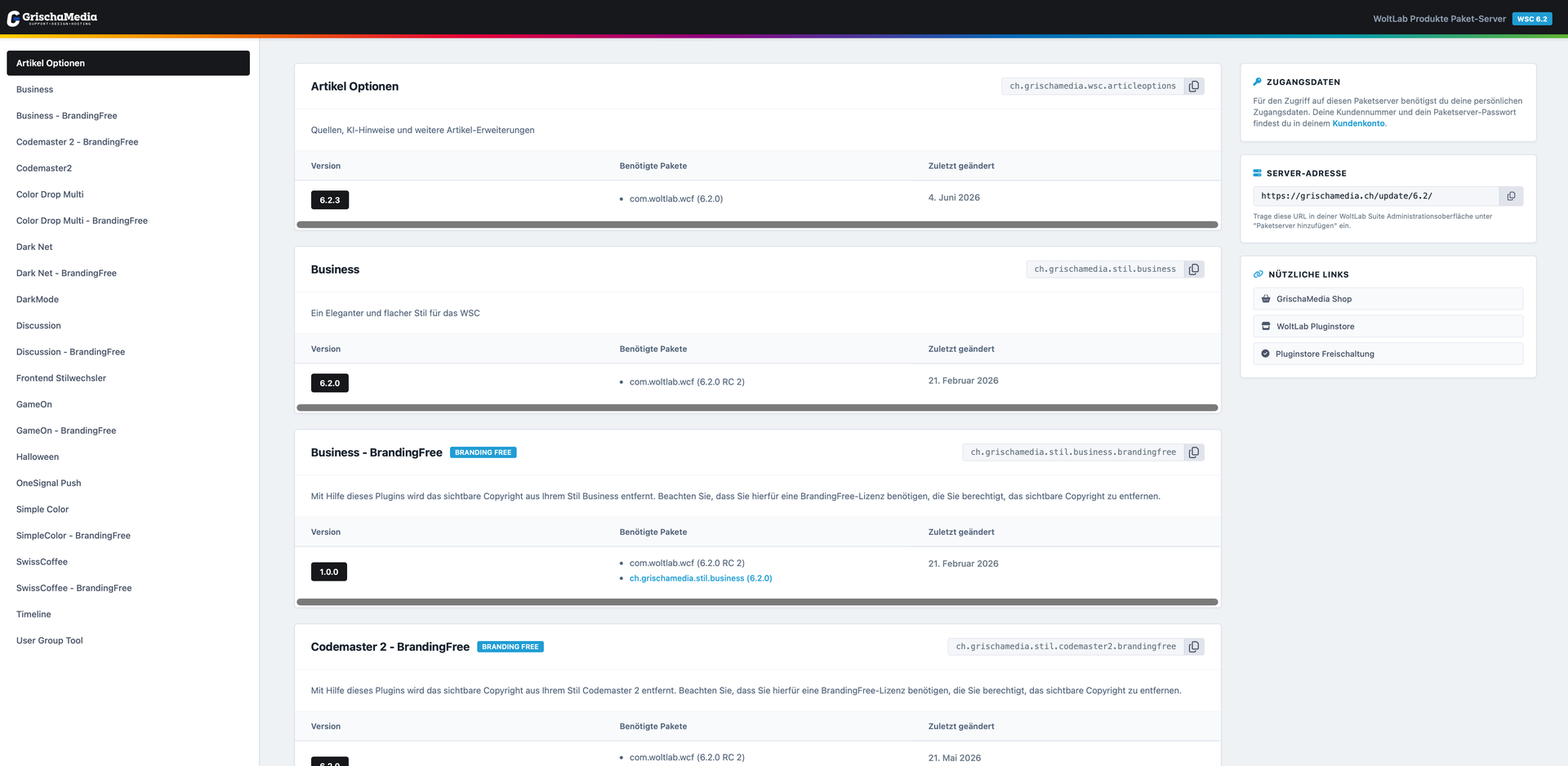1568x766 pixels.
Task: Copy the codemaster2.brandingfree package identifier
Action: [x=1194, y=647]
